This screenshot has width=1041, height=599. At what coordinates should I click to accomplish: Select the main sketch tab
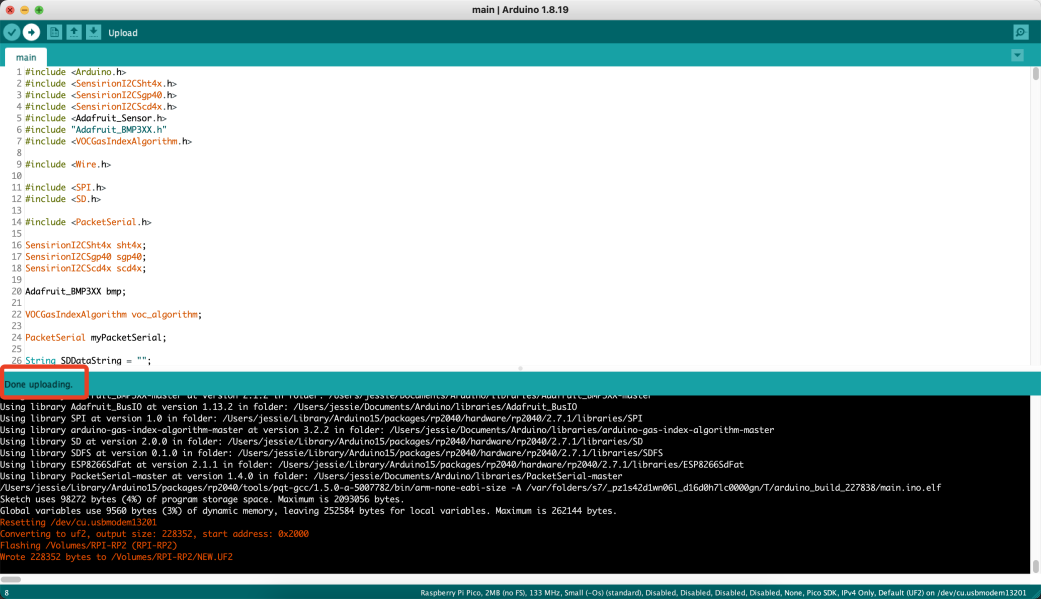click(26, 57)
